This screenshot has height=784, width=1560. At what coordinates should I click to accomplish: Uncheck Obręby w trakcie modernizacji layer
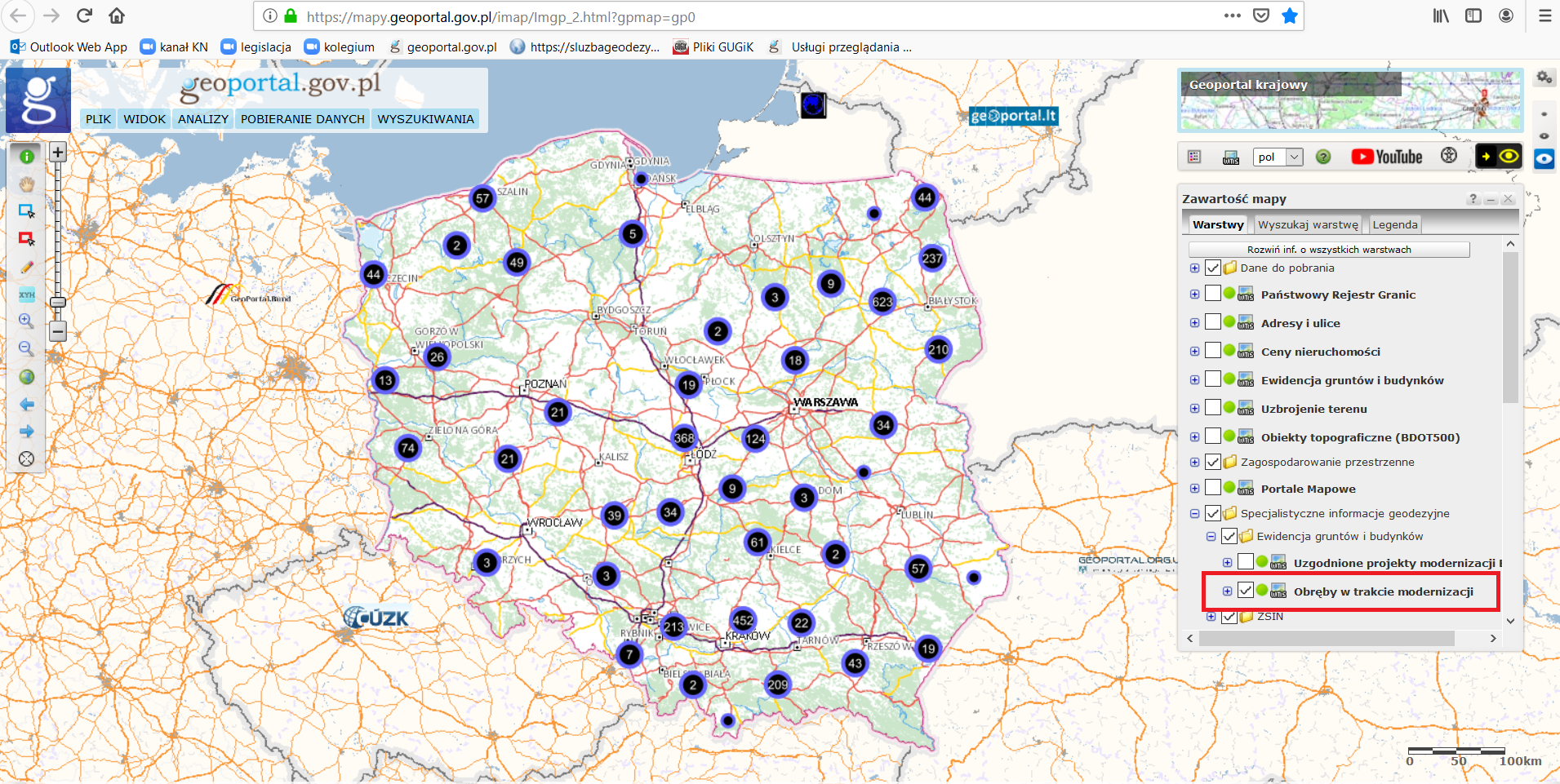point(1245,591)
